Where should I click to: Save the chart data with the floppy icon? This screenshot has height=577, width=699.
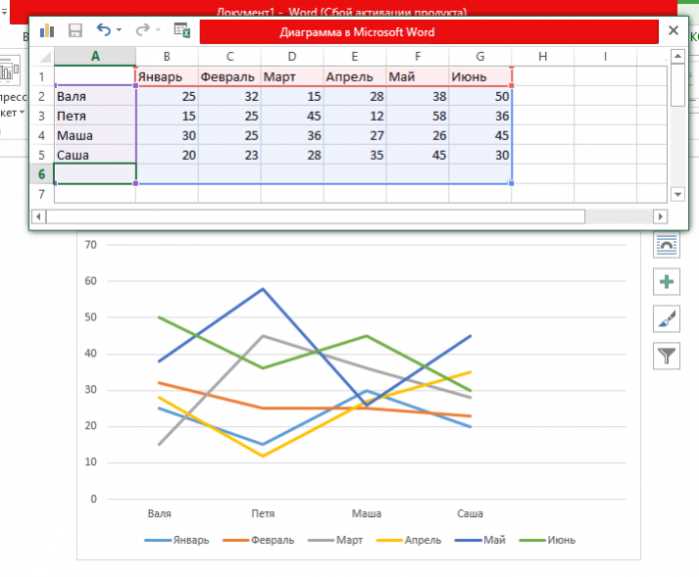(x=75, y=30)
